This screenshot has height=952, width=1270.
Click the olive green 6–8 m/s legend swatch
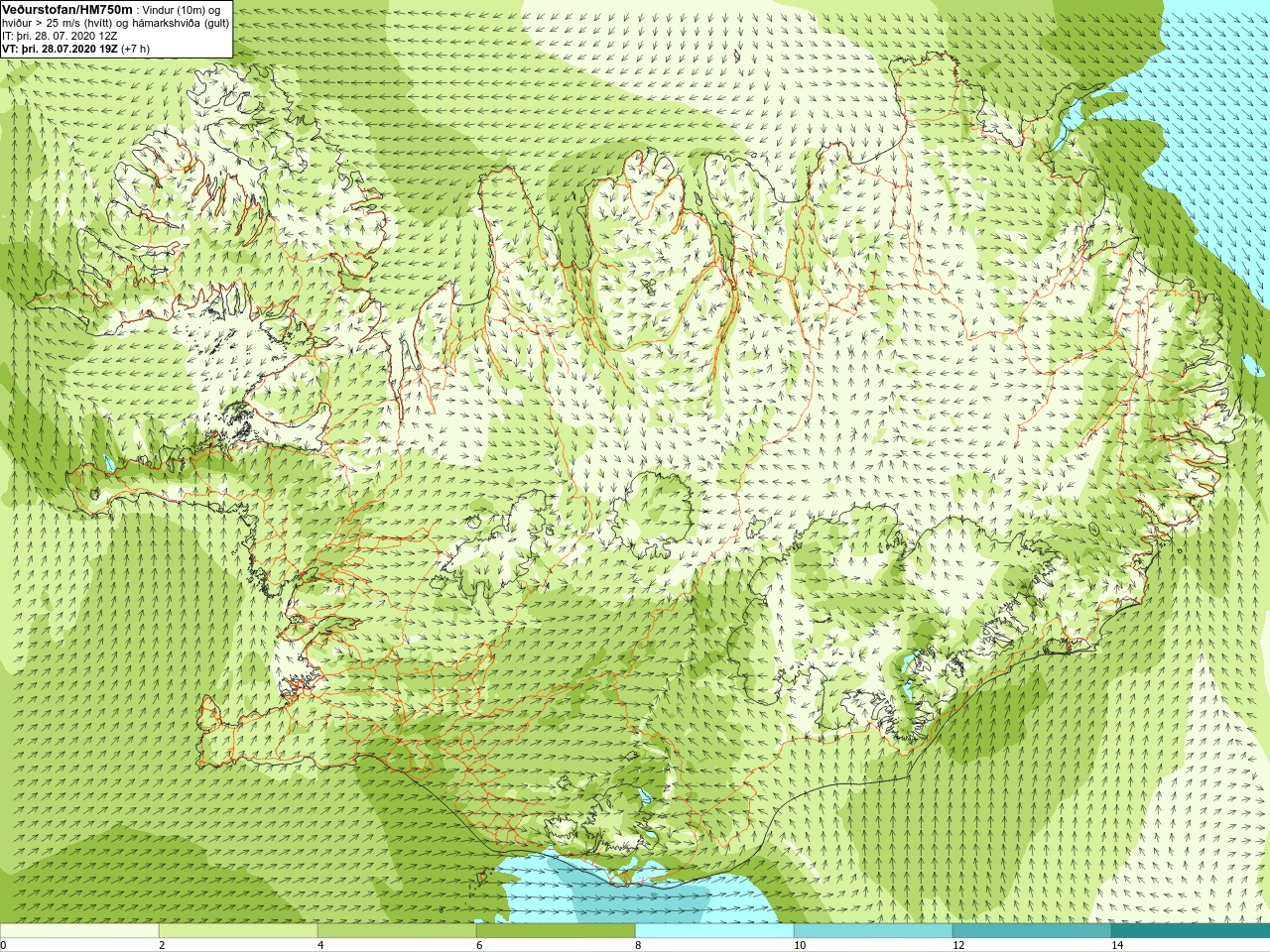click(556, 931)
